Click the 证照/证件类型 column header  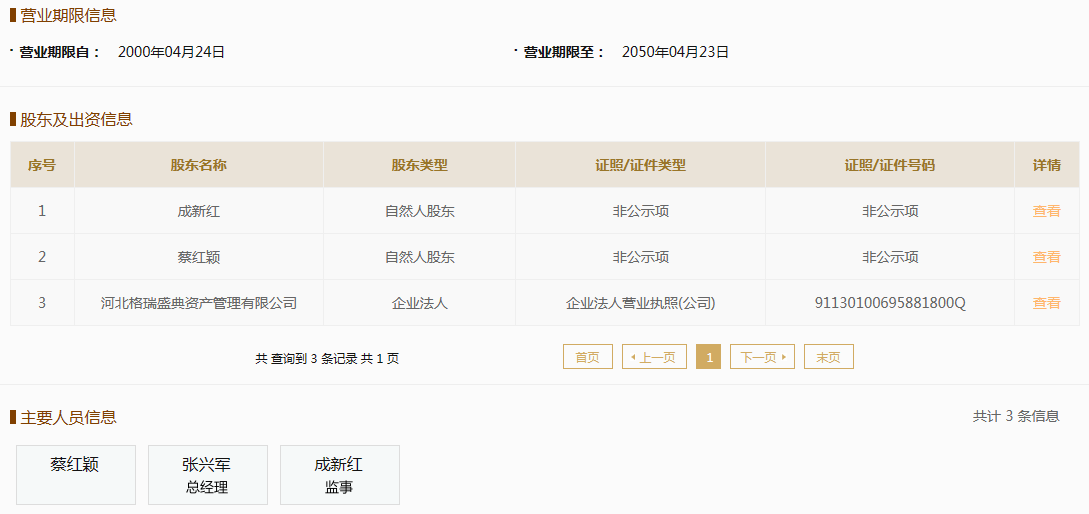tap(640, 165)
